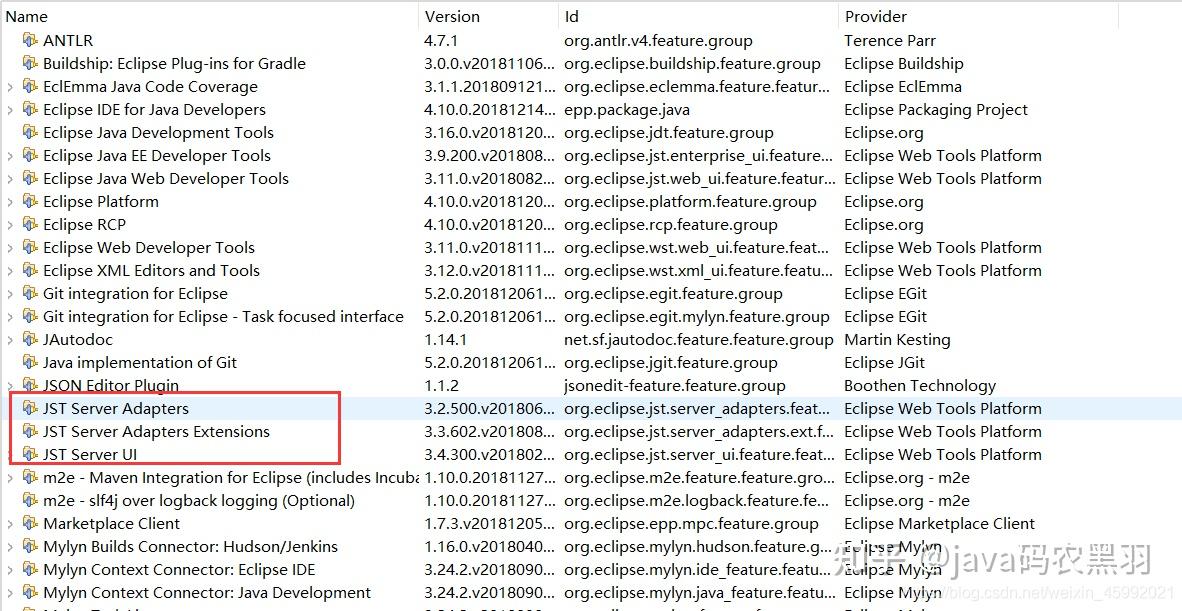Expand the m2e Maven Integration node
This screenshot has width=1182, height=611.
(x=10, y=478)
